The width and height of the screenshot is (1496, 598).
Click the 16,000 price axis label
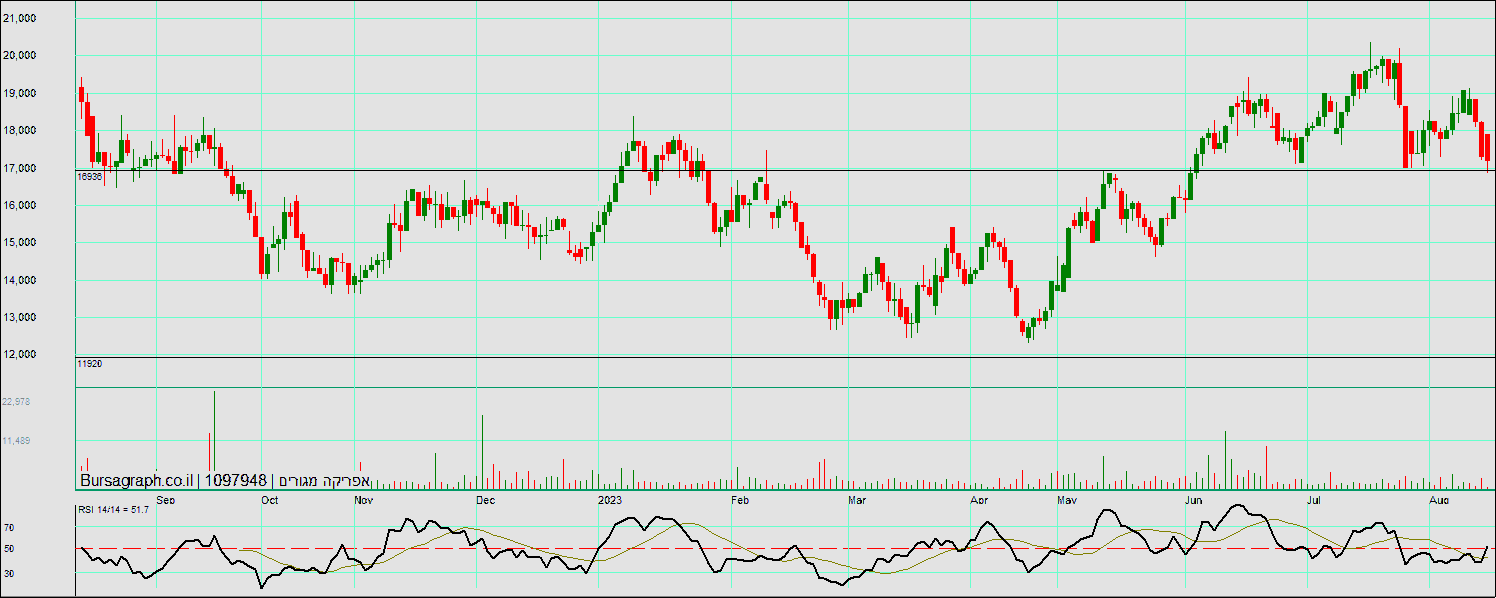click(20, 206)
